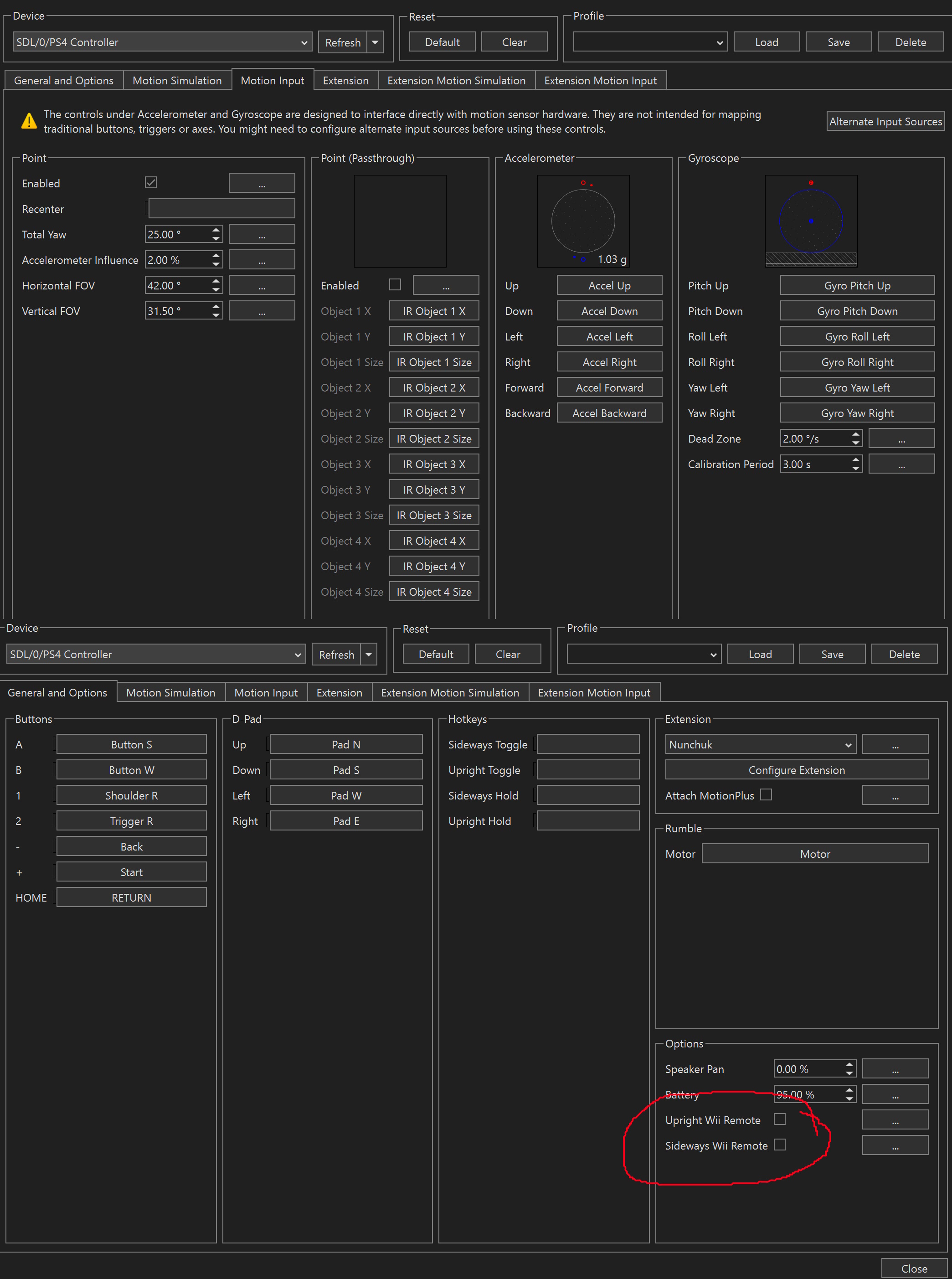Click the Speaker Pan '...' button

[895, 1069]
